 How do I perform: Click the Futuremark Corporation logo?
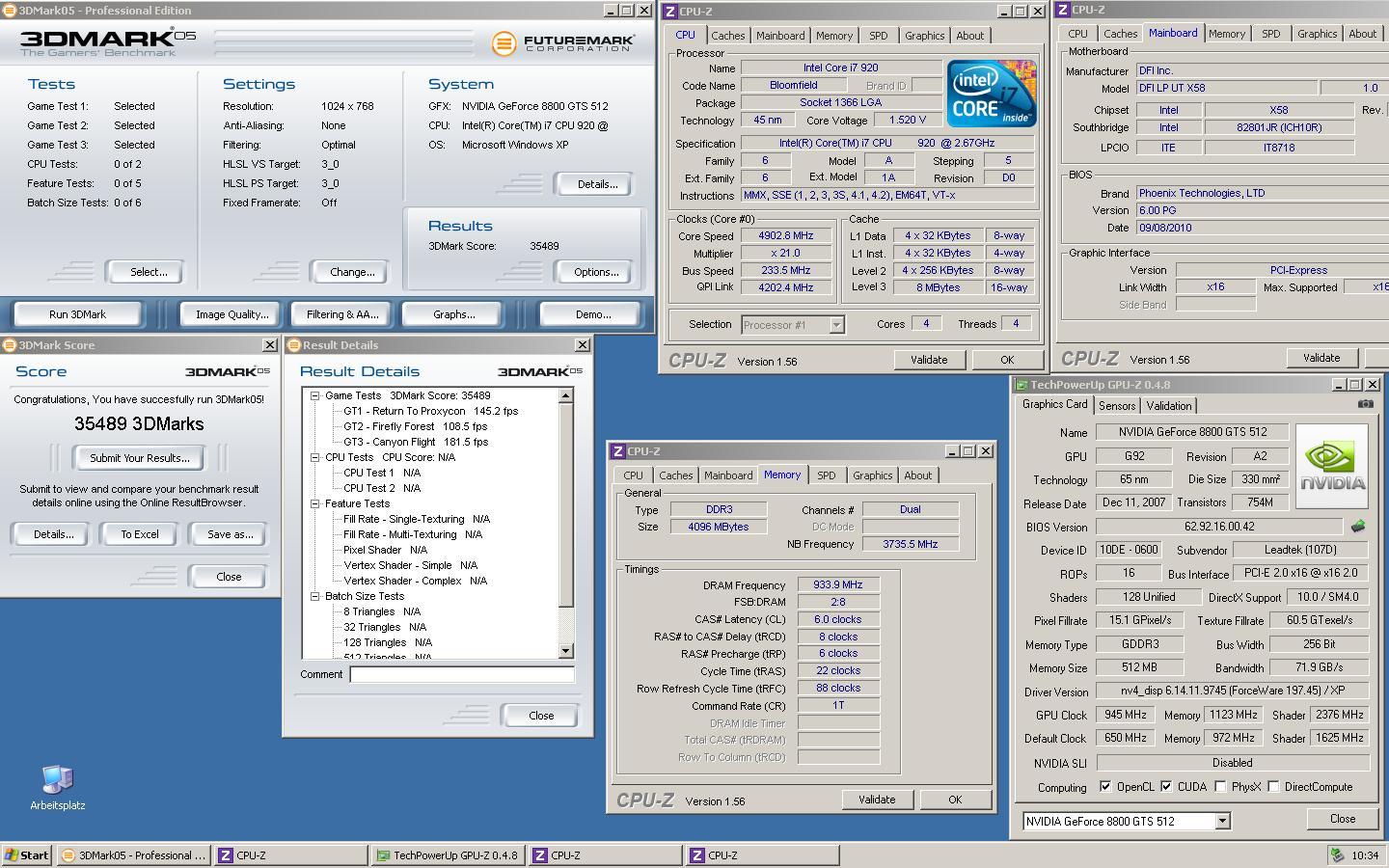(562, 43)
